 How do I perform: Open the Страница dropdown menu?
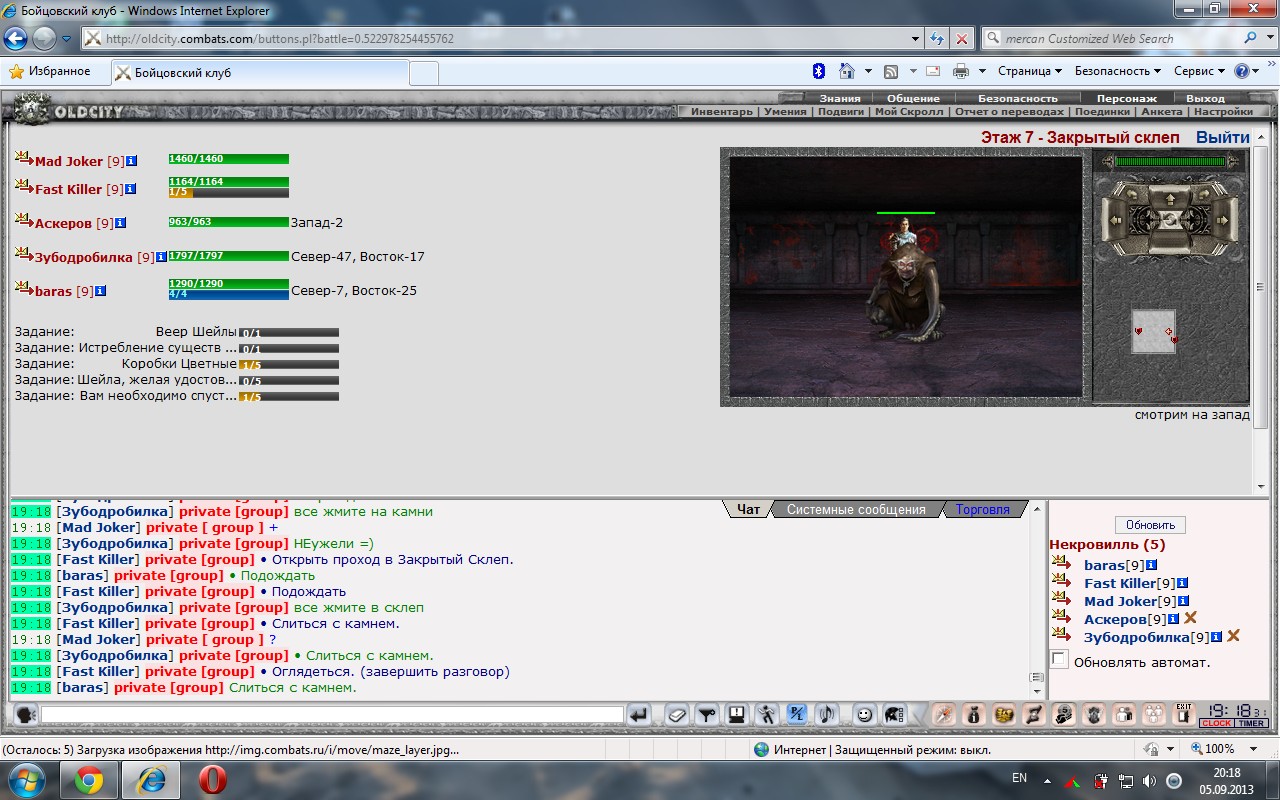pos(1030,71)
